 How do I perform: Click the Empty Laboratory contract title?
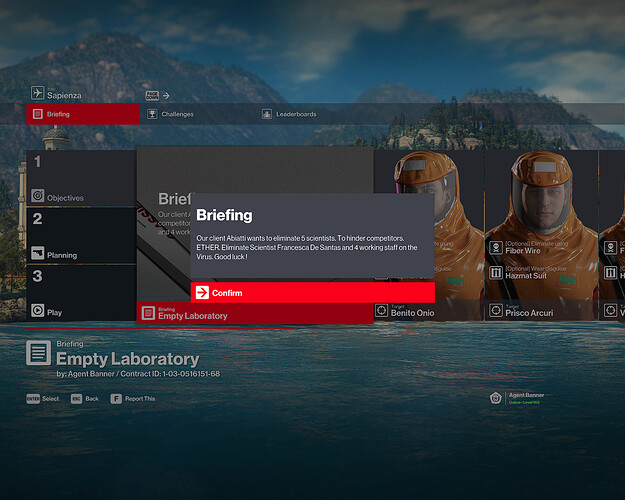tap(128, 359)
